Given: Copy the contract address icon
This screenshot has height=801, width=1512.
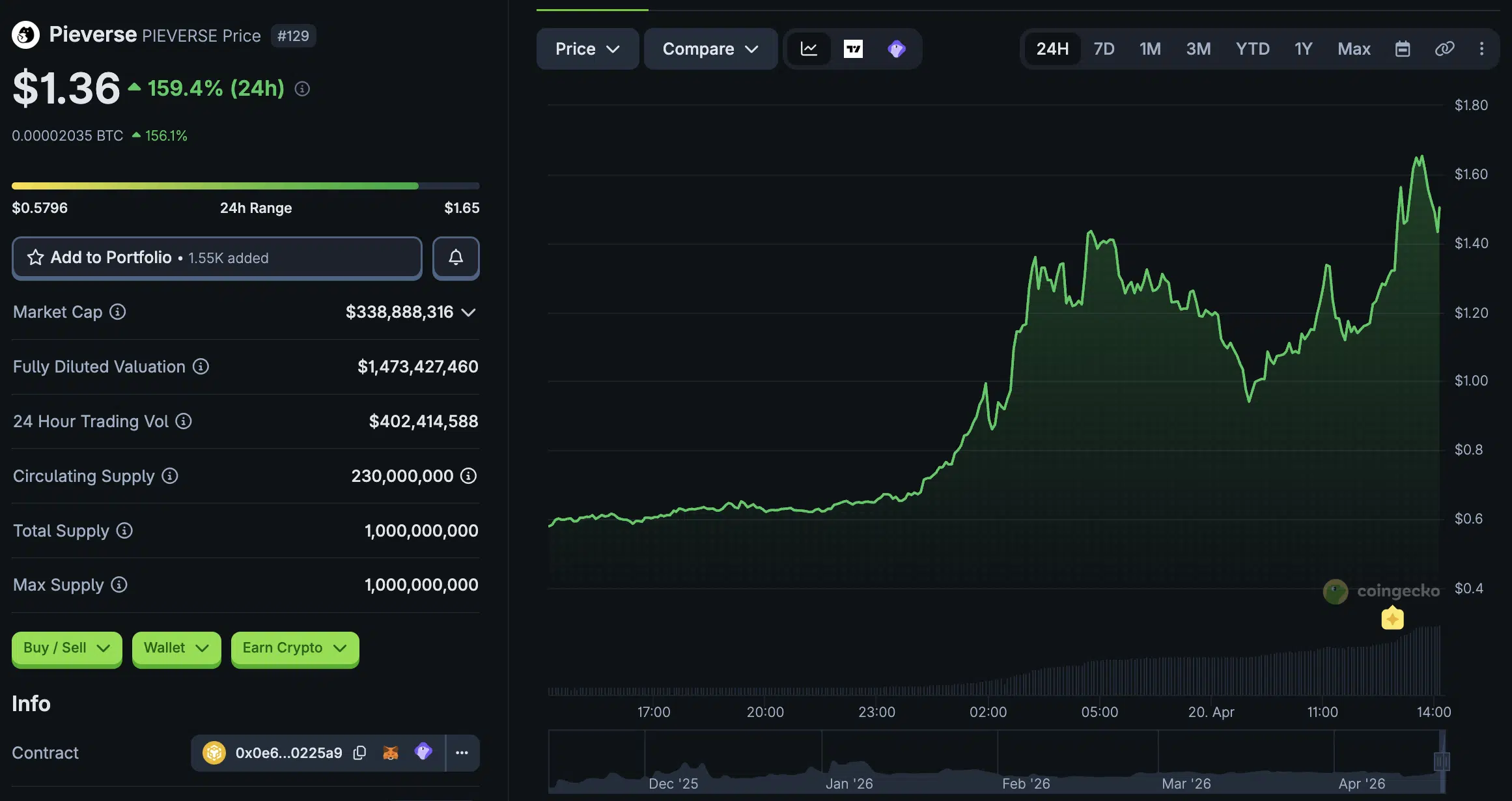Looking at the screenshot, I should pos(359,753).
